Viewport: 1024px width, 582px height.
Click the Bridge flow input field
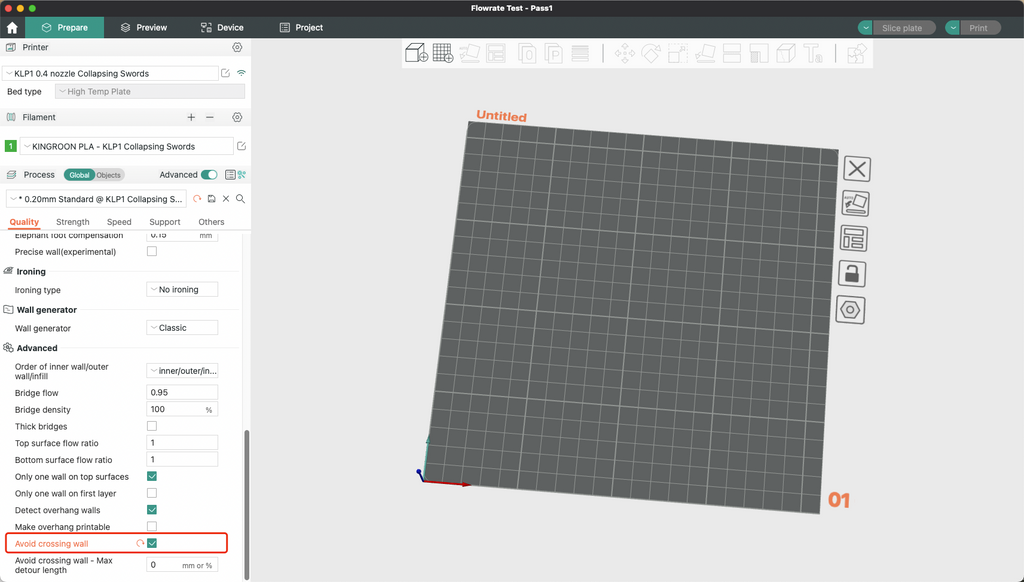click(x=182, y=393)
